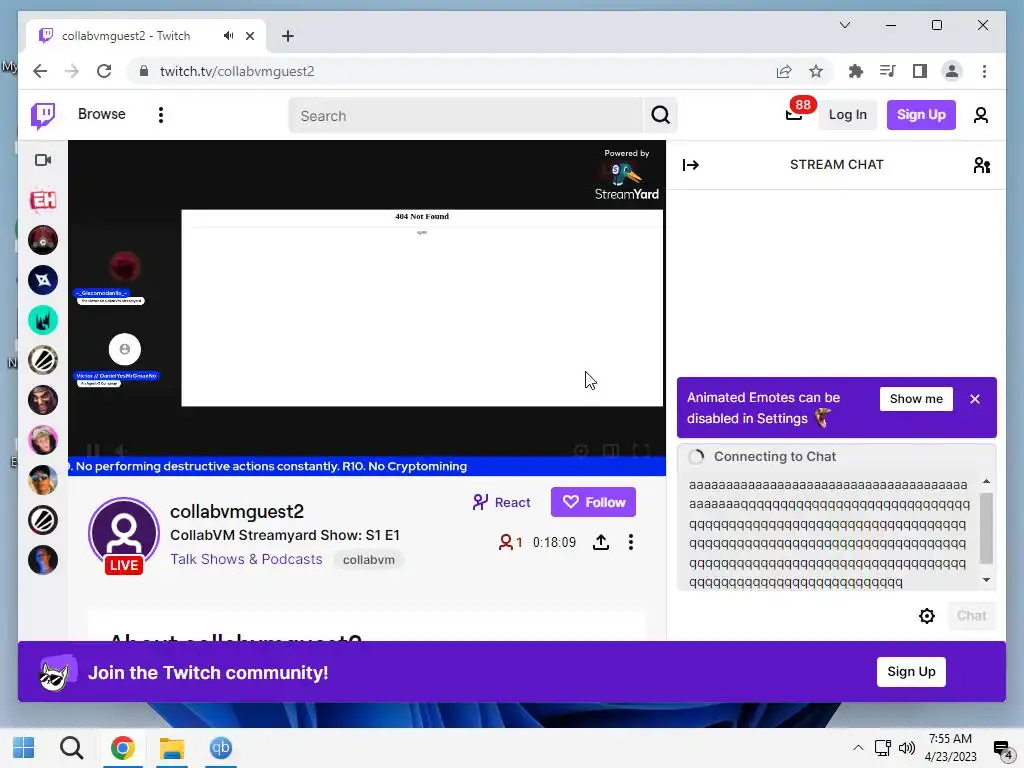Open the three-dot menu next to Browse
1024x768 pixels.
click(x=161, y=115)
